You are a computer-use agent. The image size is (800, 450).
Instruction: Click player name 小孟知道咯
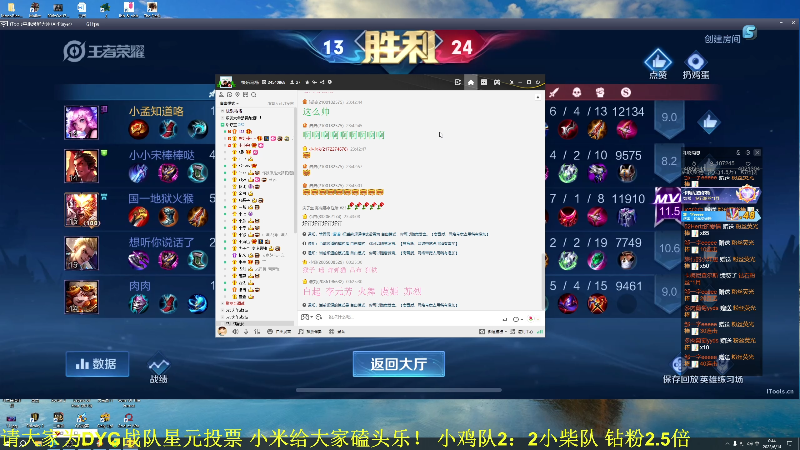[x=156, y=111]
